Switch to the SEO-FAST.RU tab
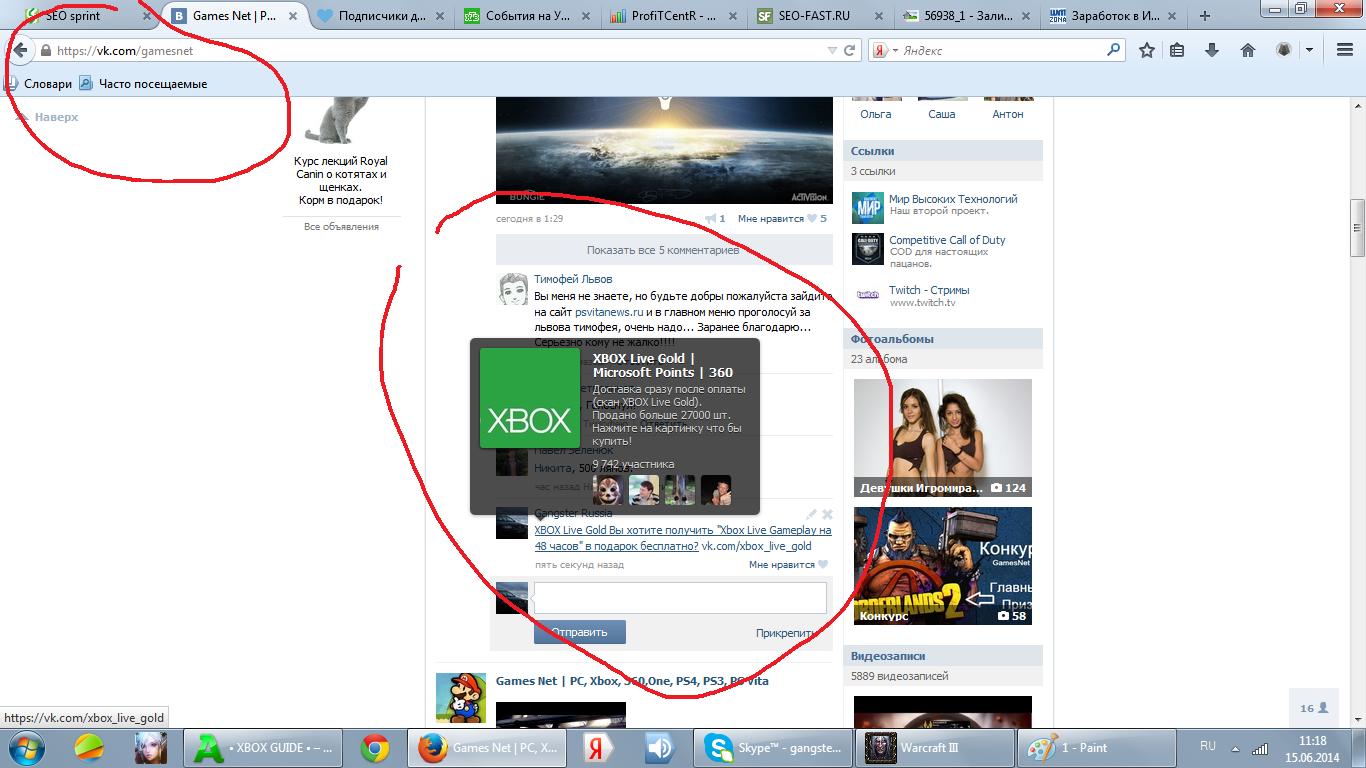1366x768 pixels. [x=819, y=16]
